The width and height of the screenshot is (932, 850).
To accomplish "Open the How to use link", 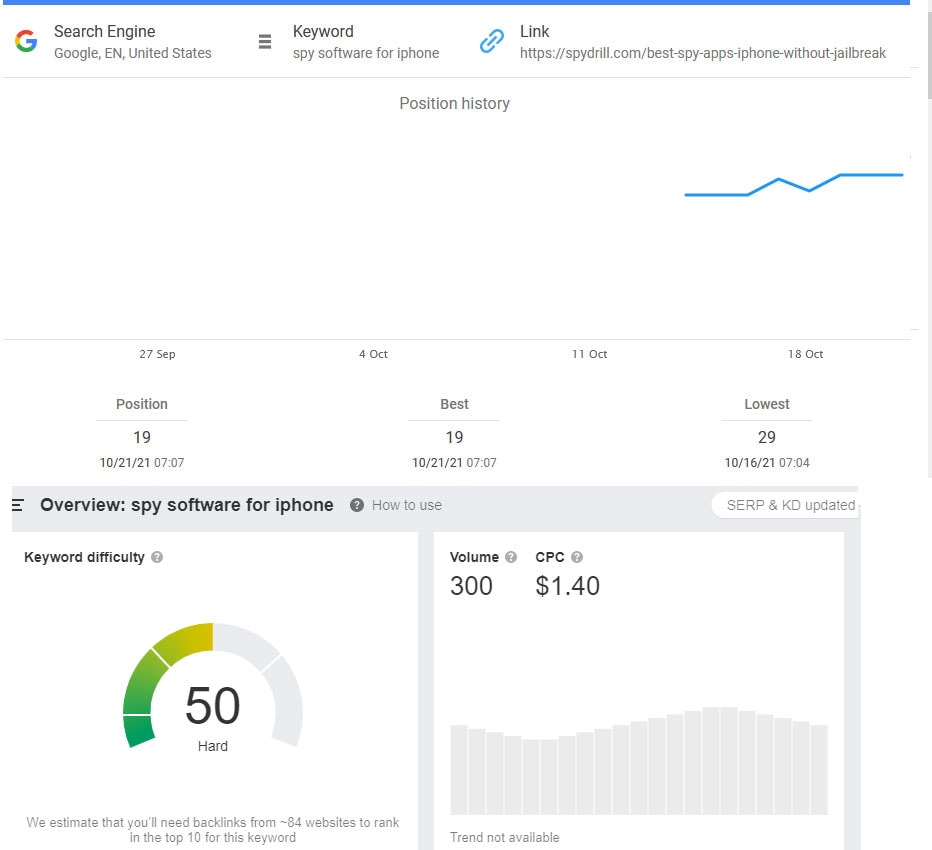I will 406,505.
